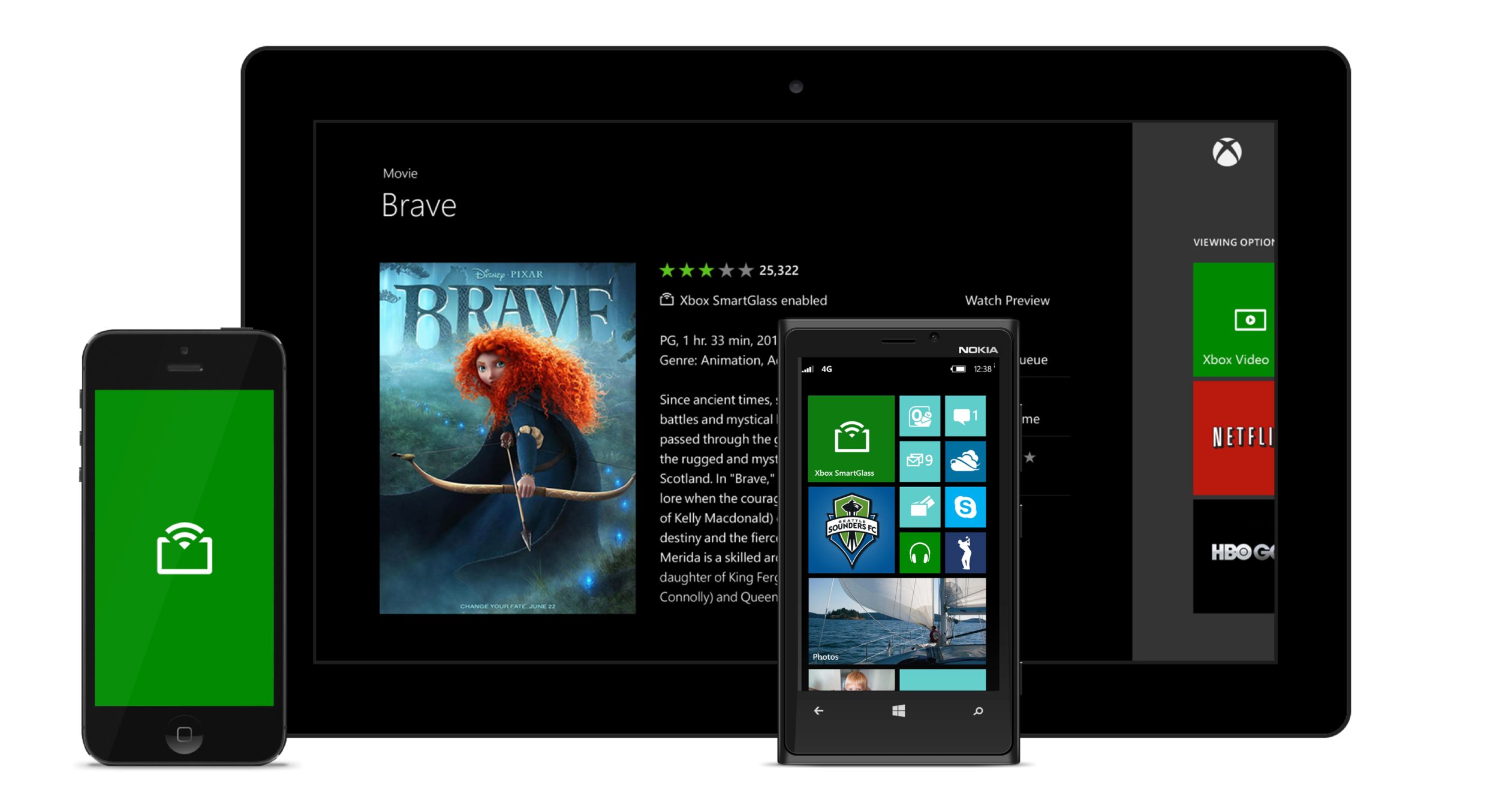Open the Wallet card tile
The width and height of the screenshot is (1499, 812).
tap(919, 507)
